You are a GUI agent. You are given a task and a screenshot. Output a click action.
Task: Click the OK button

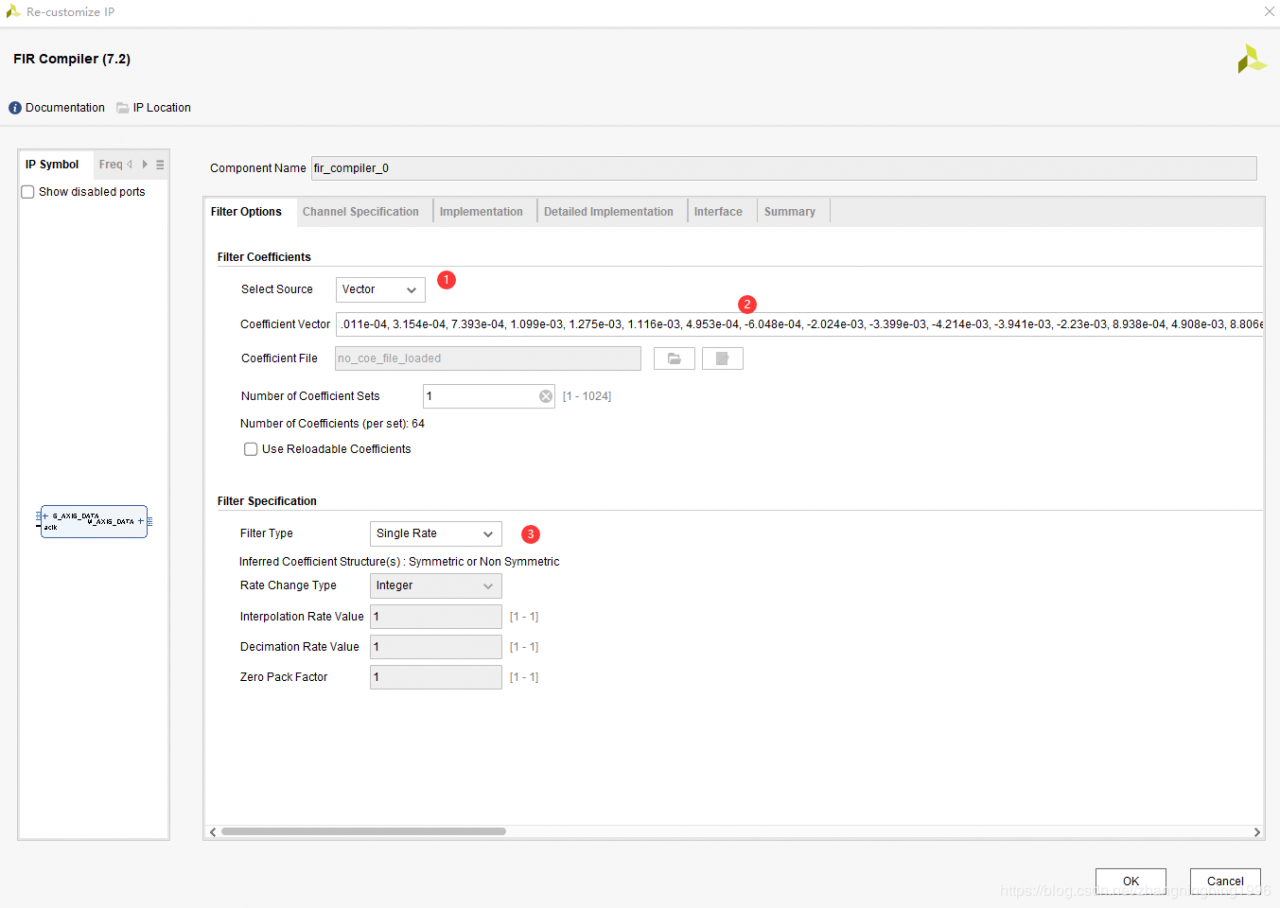[1131, 881]
